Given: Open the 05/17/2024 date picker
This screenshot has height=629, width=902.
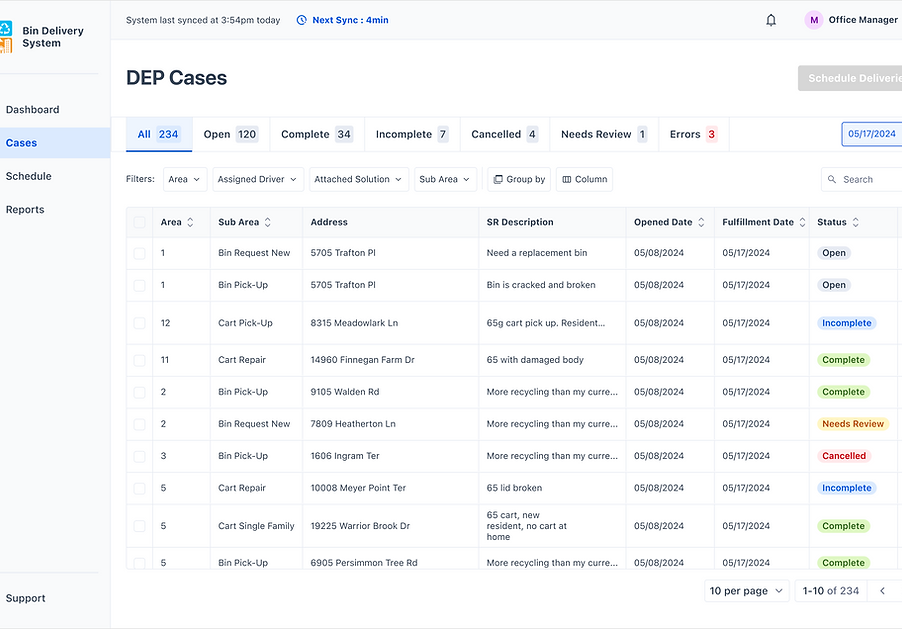Looking at the screenshot, I should tap(872, 134).
